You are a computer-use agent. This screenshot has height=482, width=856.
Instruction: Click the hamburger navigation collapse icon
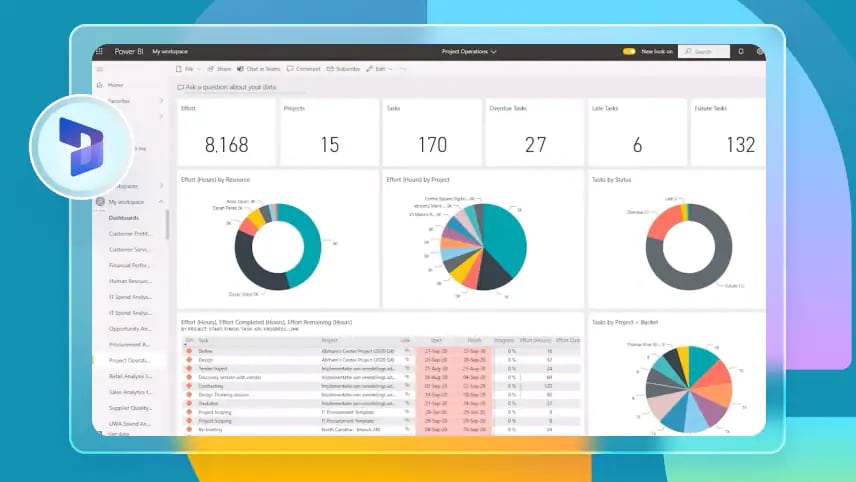click(x=99, y=69)
